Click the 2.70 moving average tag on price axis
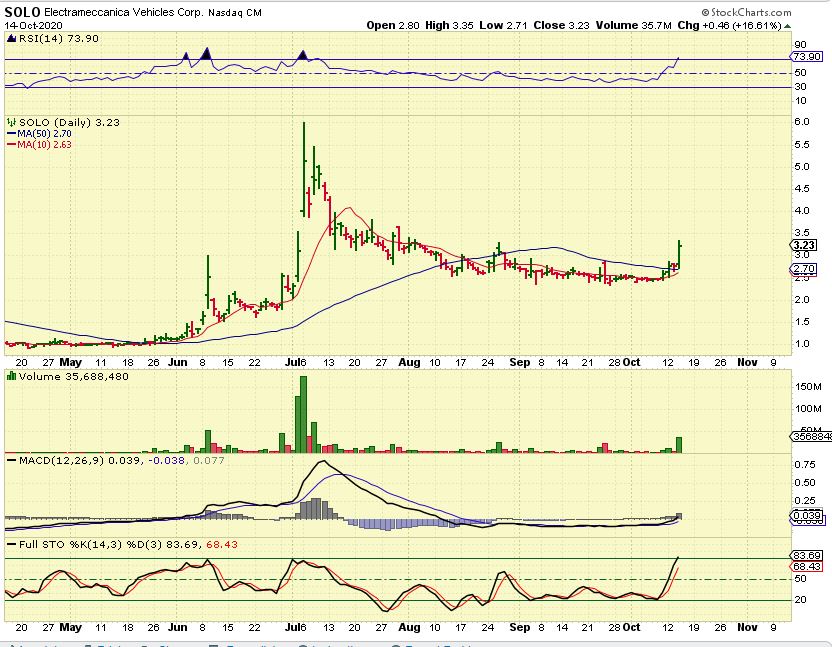832x647 pixels. tap(803, 269)
